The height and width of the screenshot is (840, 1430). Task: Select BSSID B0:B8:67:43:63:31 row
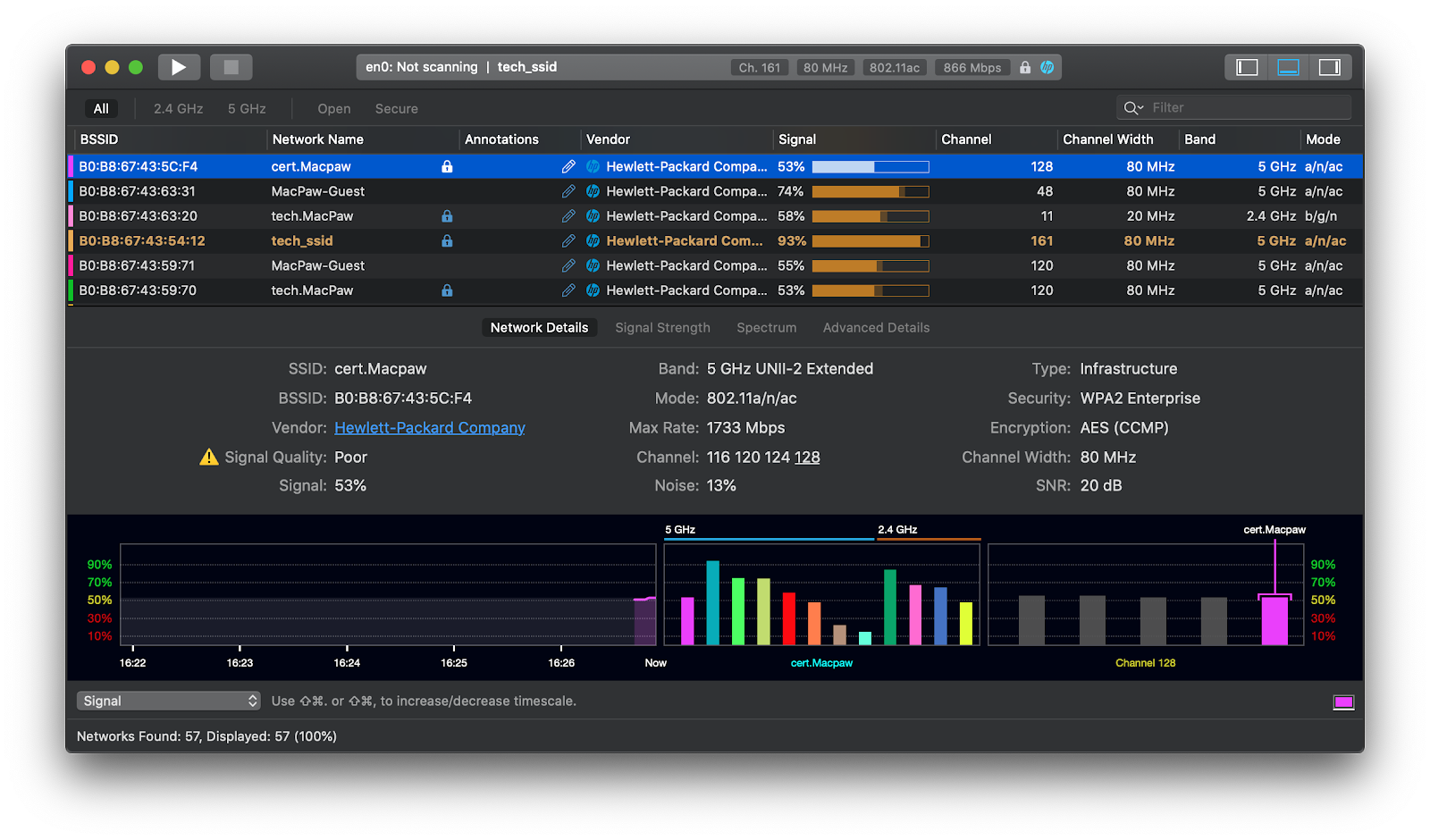(715, 191)
